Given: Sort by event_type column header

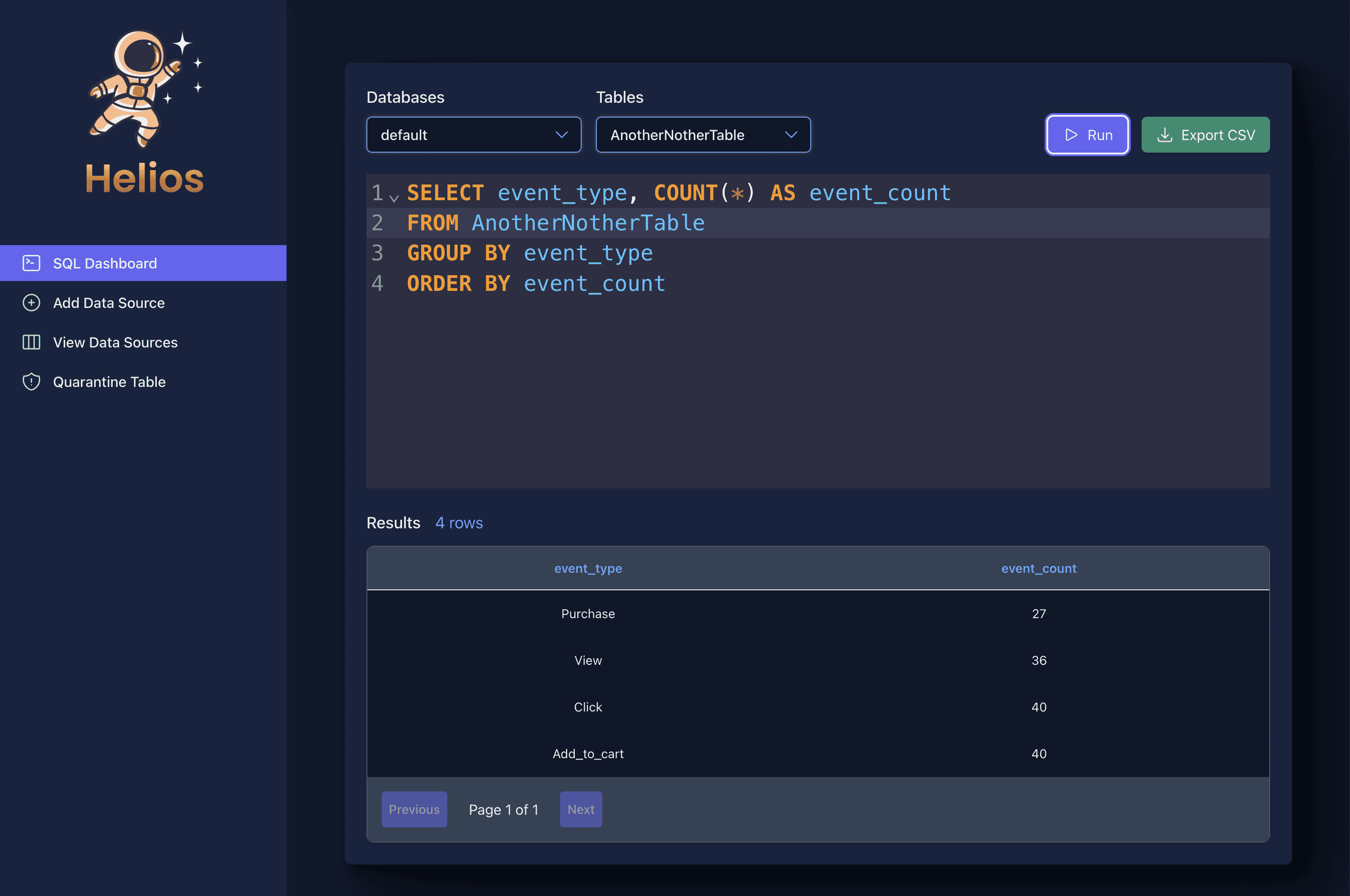Looking at the screenshot, I should click(x=588, y=569).
